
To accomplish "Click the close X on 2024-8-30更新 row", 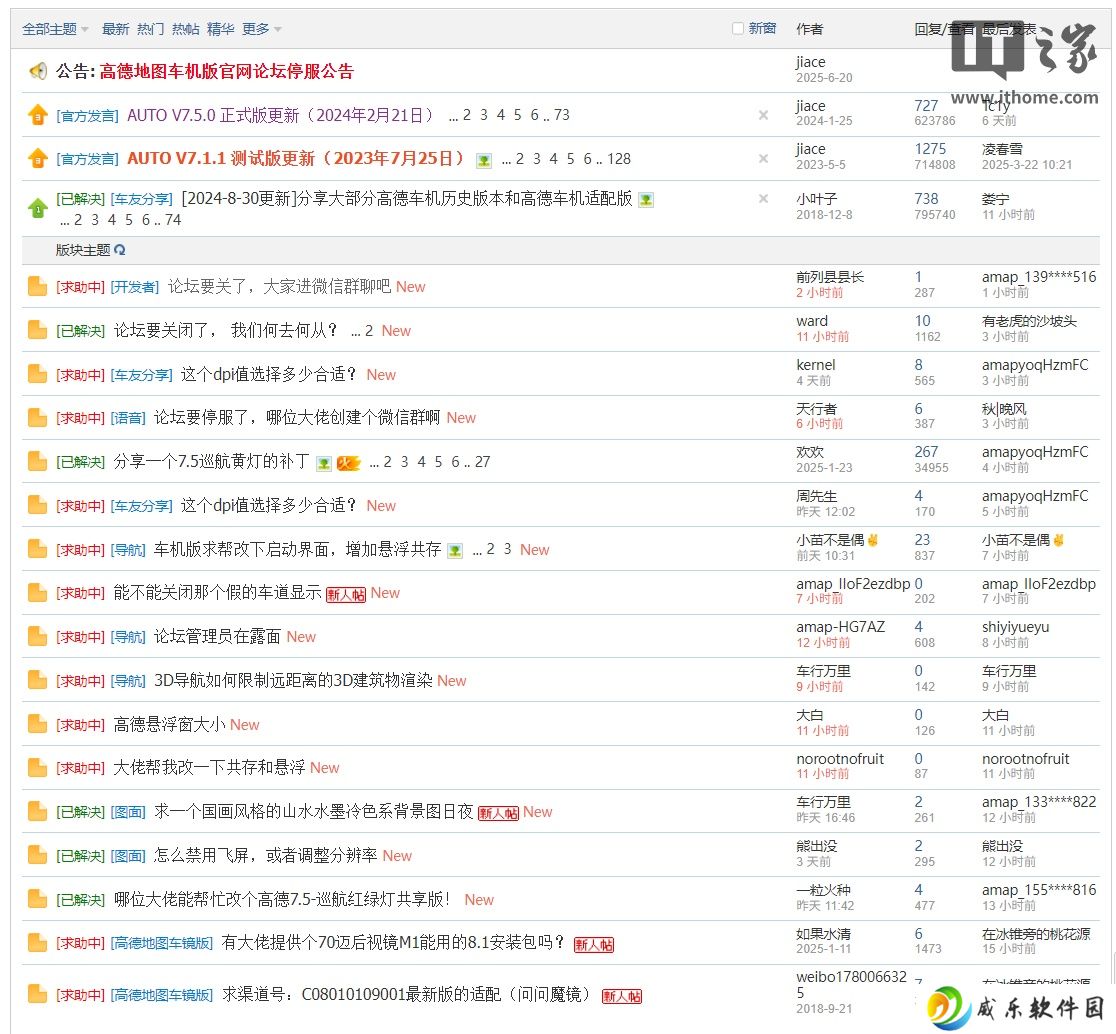I will coord(763,199).
